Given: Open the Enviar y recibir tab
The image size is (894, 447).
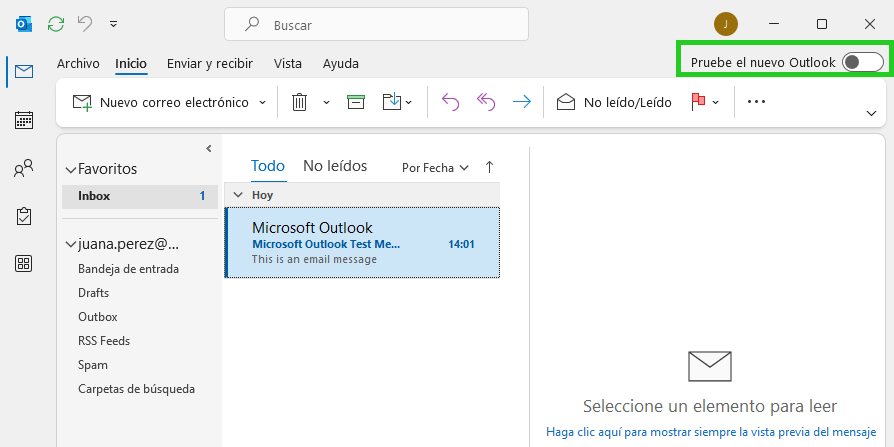Looking at the screenshot, I should pyautogui.click(x=210, y=63).
